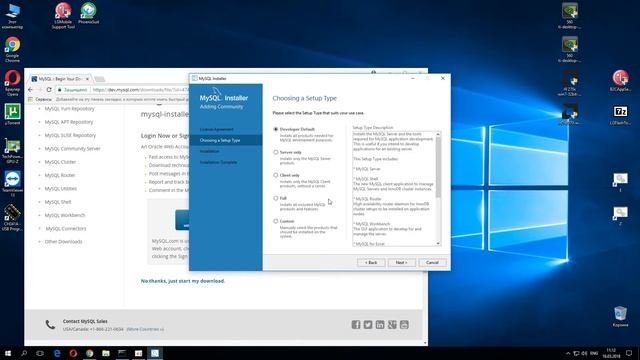Open MySQL Cluster link in Chrome

click(x=60, y=162)
